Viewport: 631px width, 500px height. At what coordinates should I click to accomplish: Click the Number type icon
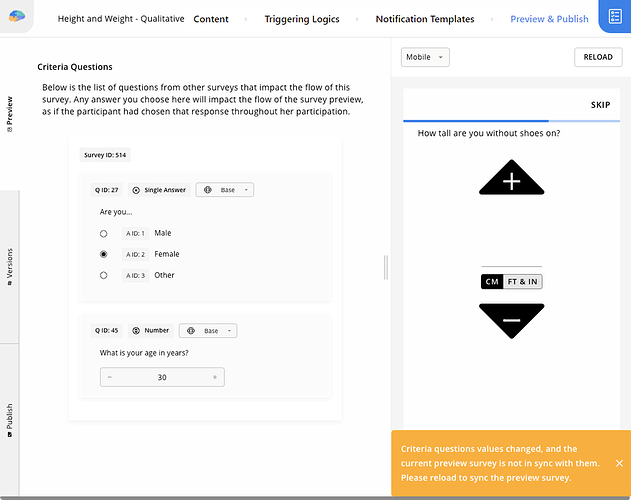point(136,331)
